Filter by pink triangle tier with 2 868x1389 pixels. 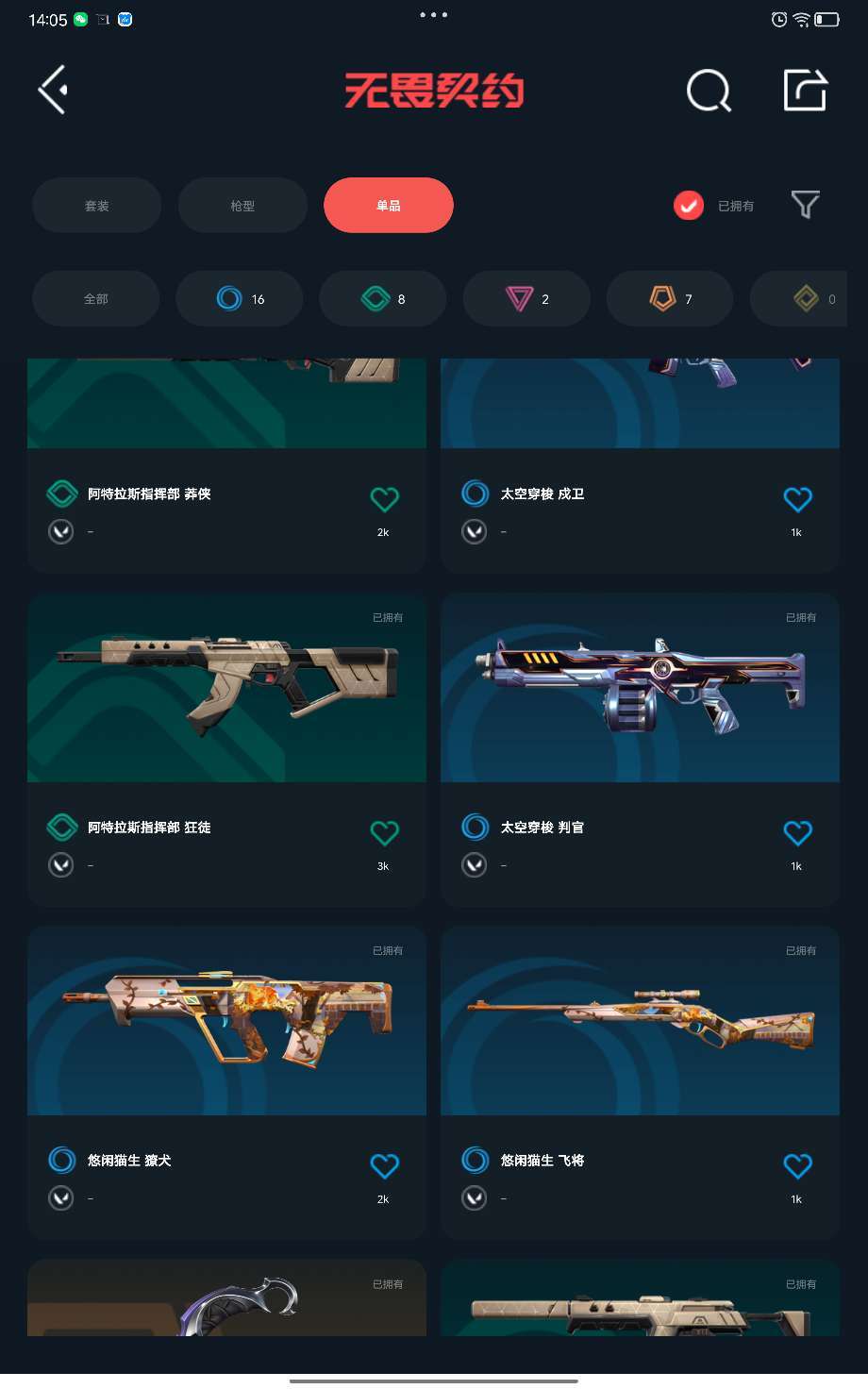(526, 298)
